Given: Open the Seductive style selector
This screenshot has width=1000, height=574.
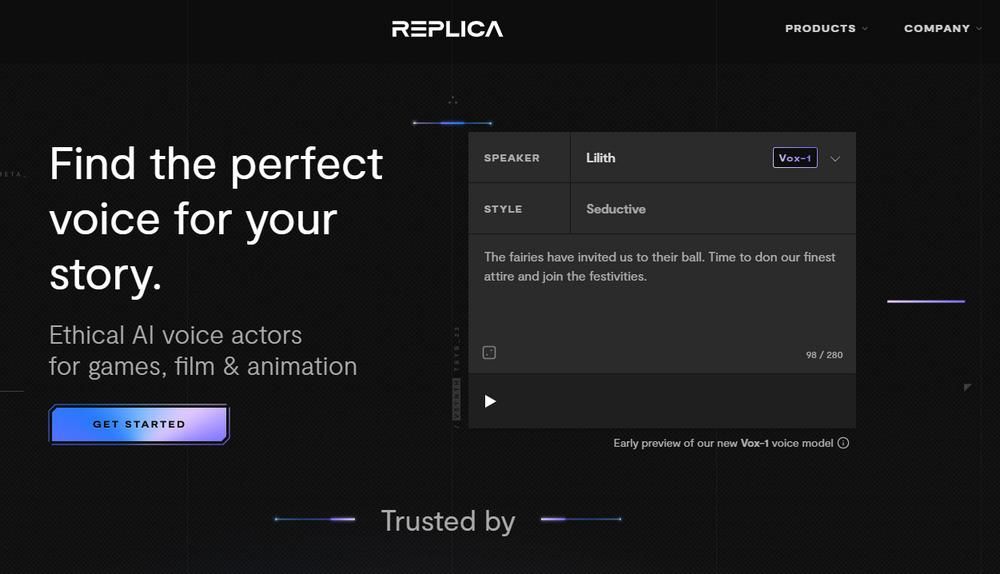Looking at the screenshot, I should pyautogui.click(x=713, y=209).
